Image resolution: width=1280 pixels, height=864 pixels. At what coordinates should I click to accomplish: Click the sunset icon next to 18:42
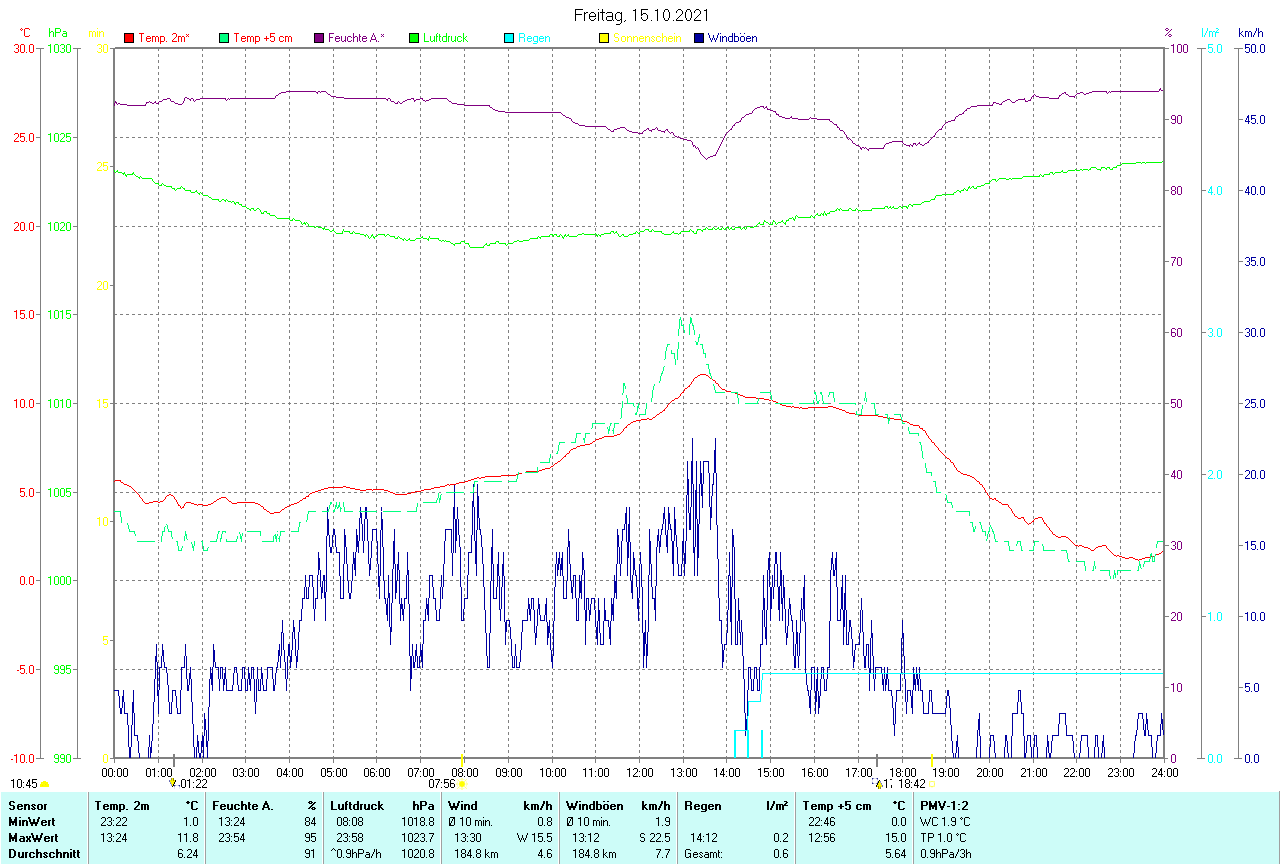click(932, 784)
